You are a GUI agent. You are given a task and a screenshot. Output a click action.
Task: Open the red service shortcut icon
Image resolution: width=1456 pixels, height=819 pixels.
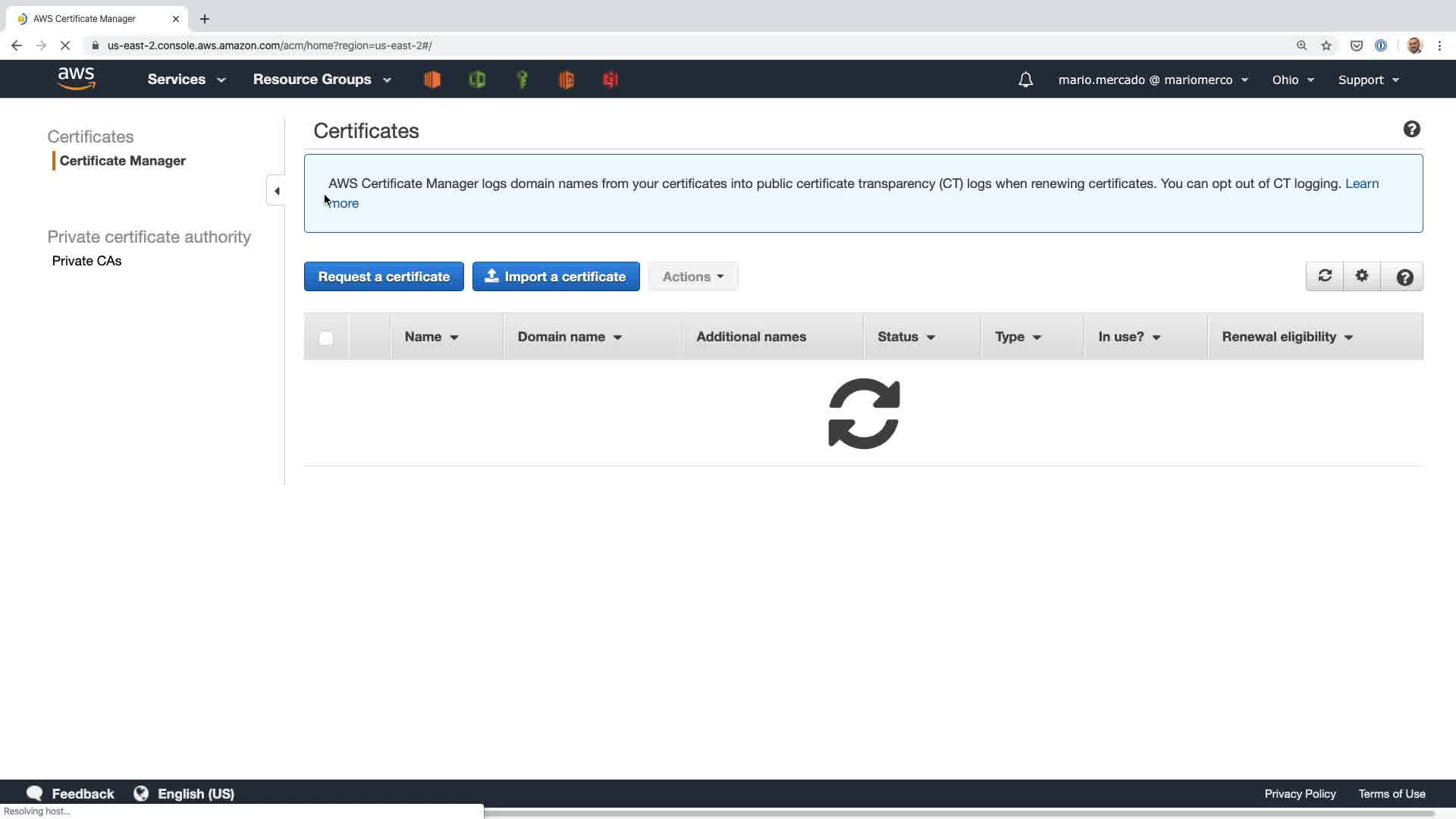pos(610,80)
